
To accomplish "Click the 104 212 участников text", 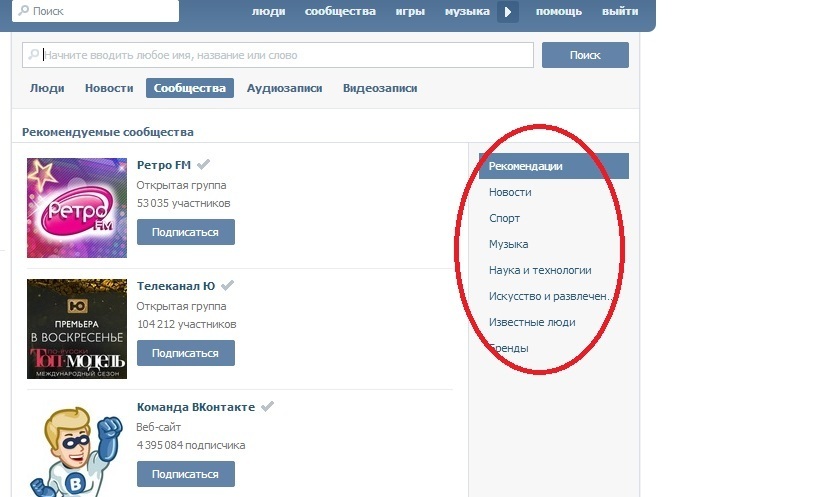I will 186,324.
